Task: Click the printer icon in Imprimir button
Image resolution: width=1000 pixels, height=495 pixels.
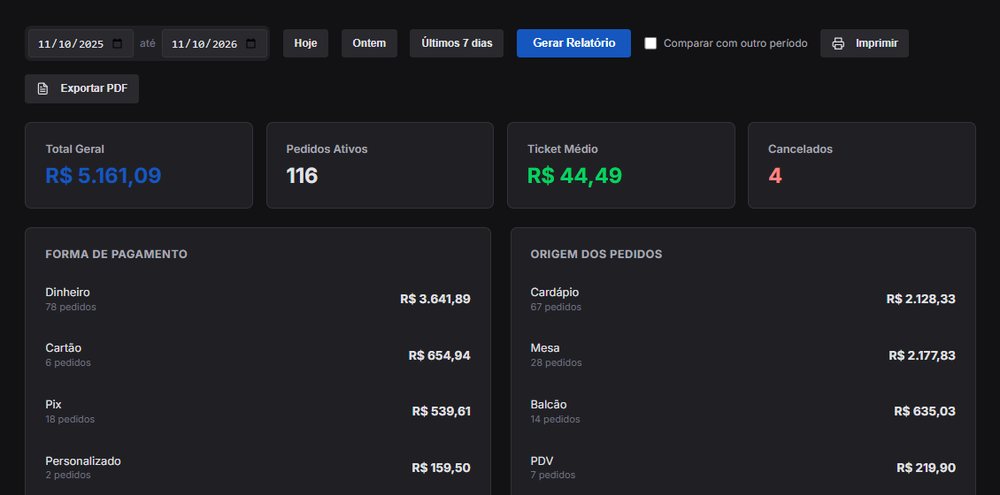Action: coord(839,43)
